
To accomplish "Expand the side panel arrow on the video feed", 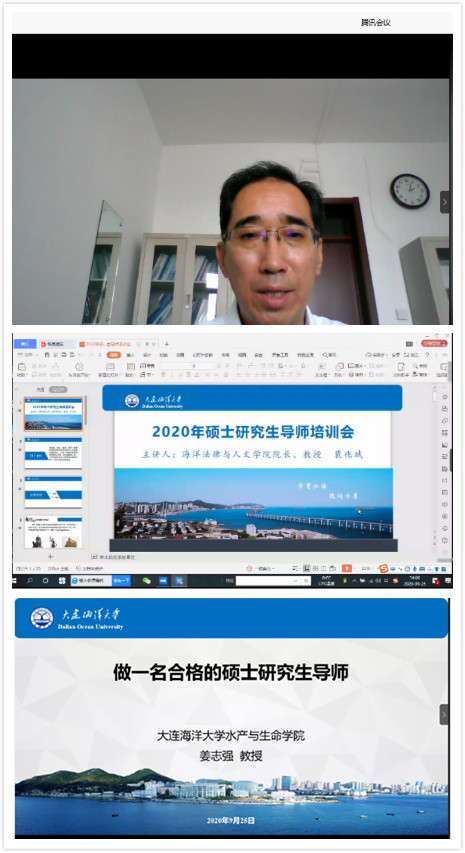I will [445, 202].
